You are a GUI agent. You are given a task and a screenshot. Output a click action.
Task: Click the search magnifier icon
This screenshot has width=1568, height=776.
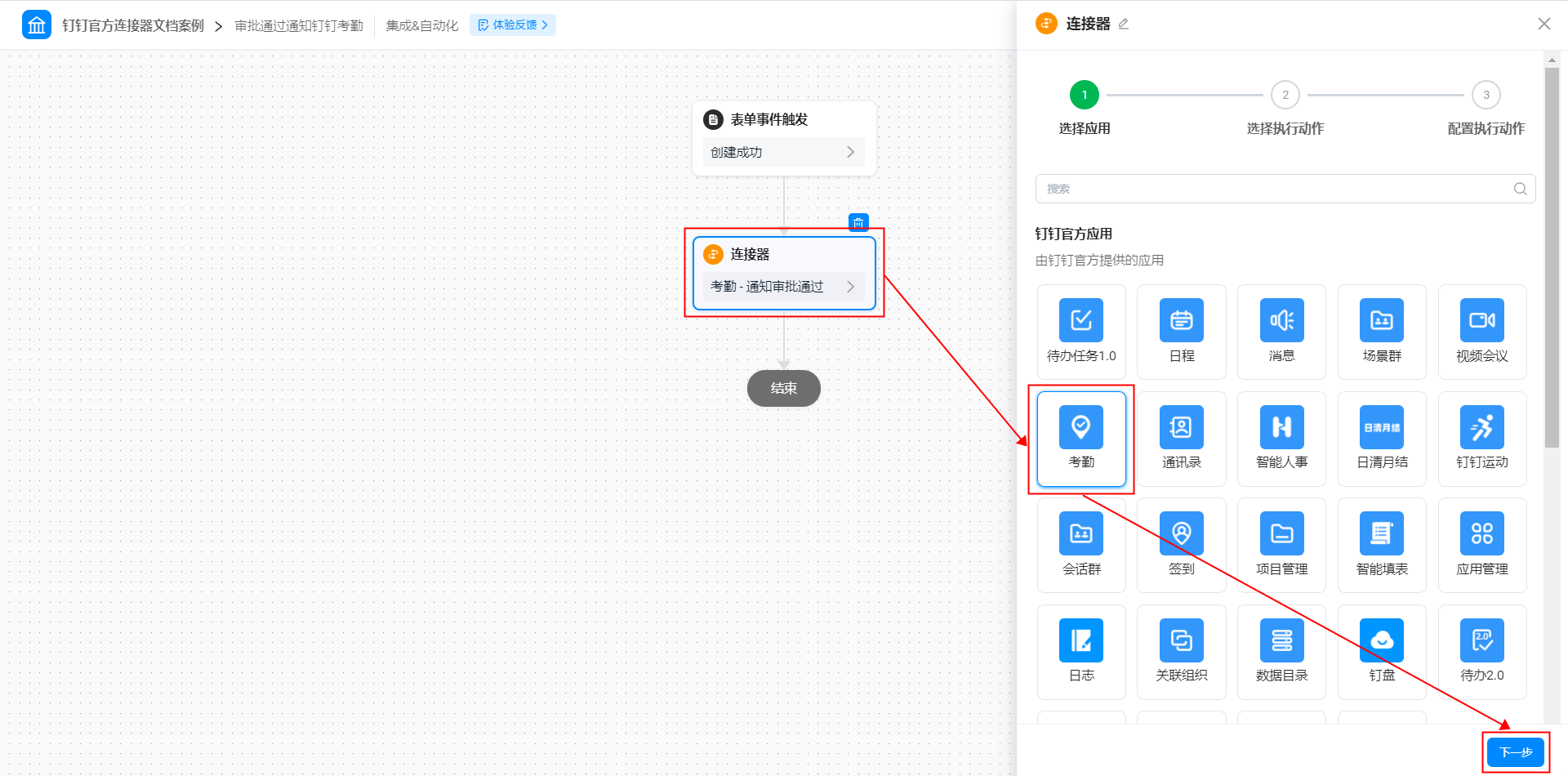tap(1520, 189)
